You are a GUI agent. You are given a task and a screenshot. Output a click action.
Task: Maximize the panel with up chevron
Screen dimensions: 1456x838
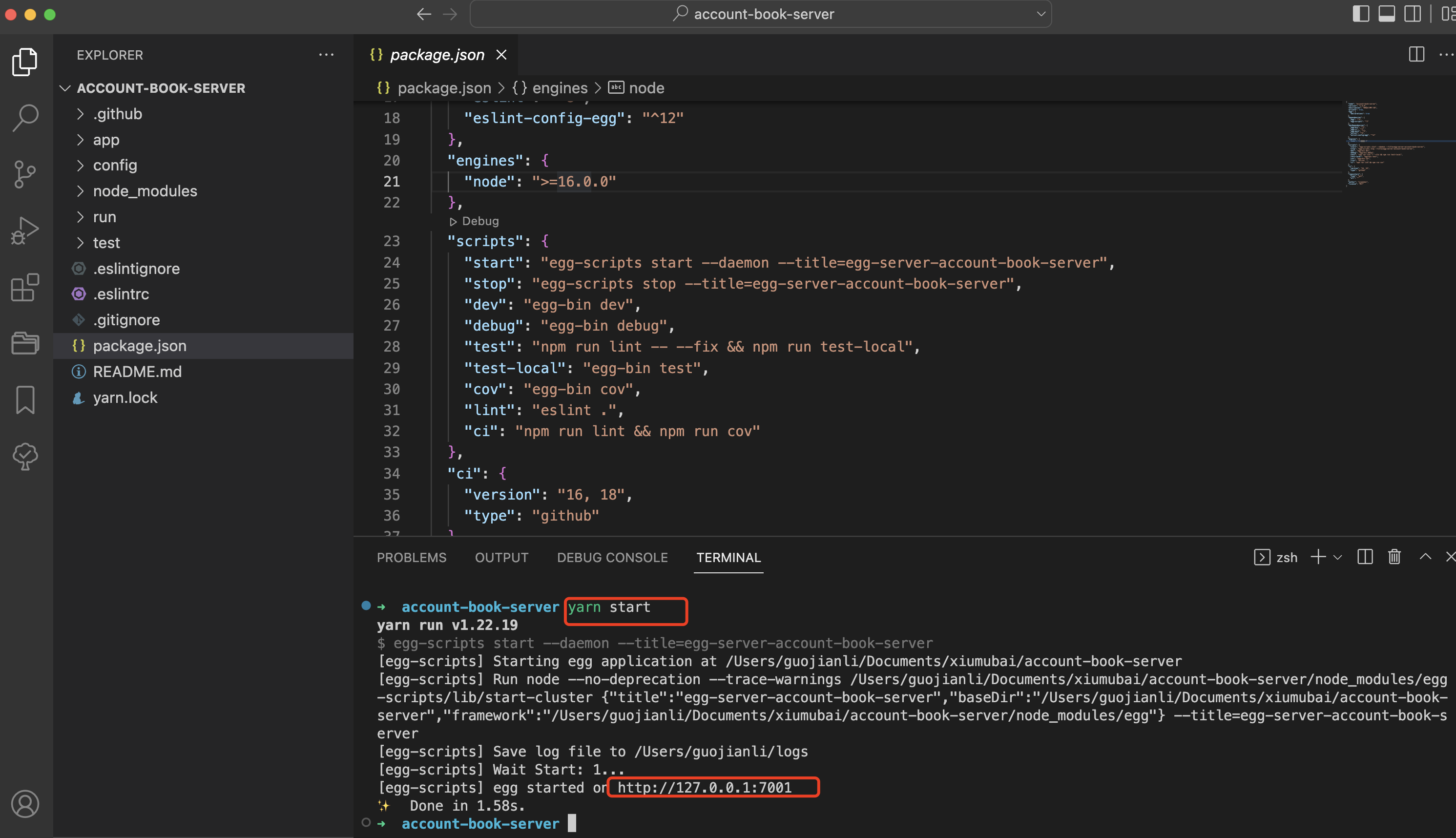coord(1425,557)
